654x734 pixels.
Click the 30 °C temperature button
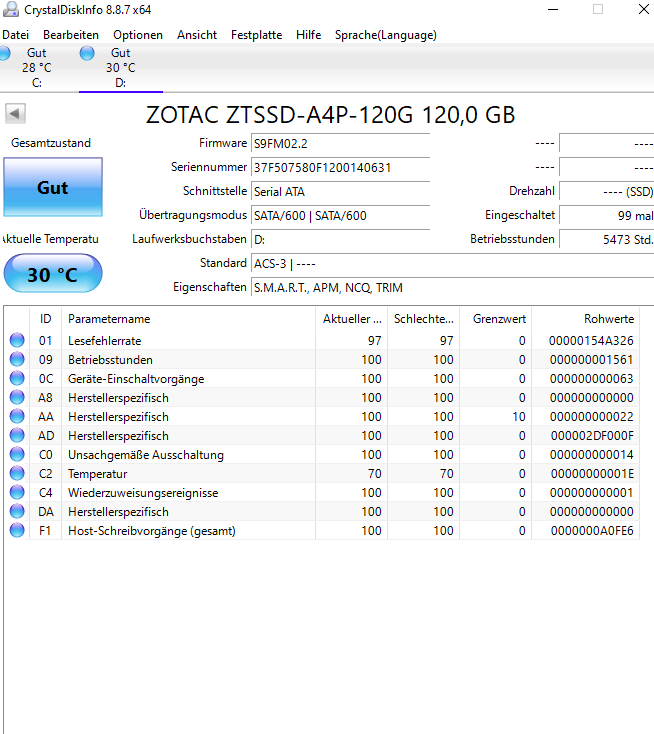tap(53, 274)
